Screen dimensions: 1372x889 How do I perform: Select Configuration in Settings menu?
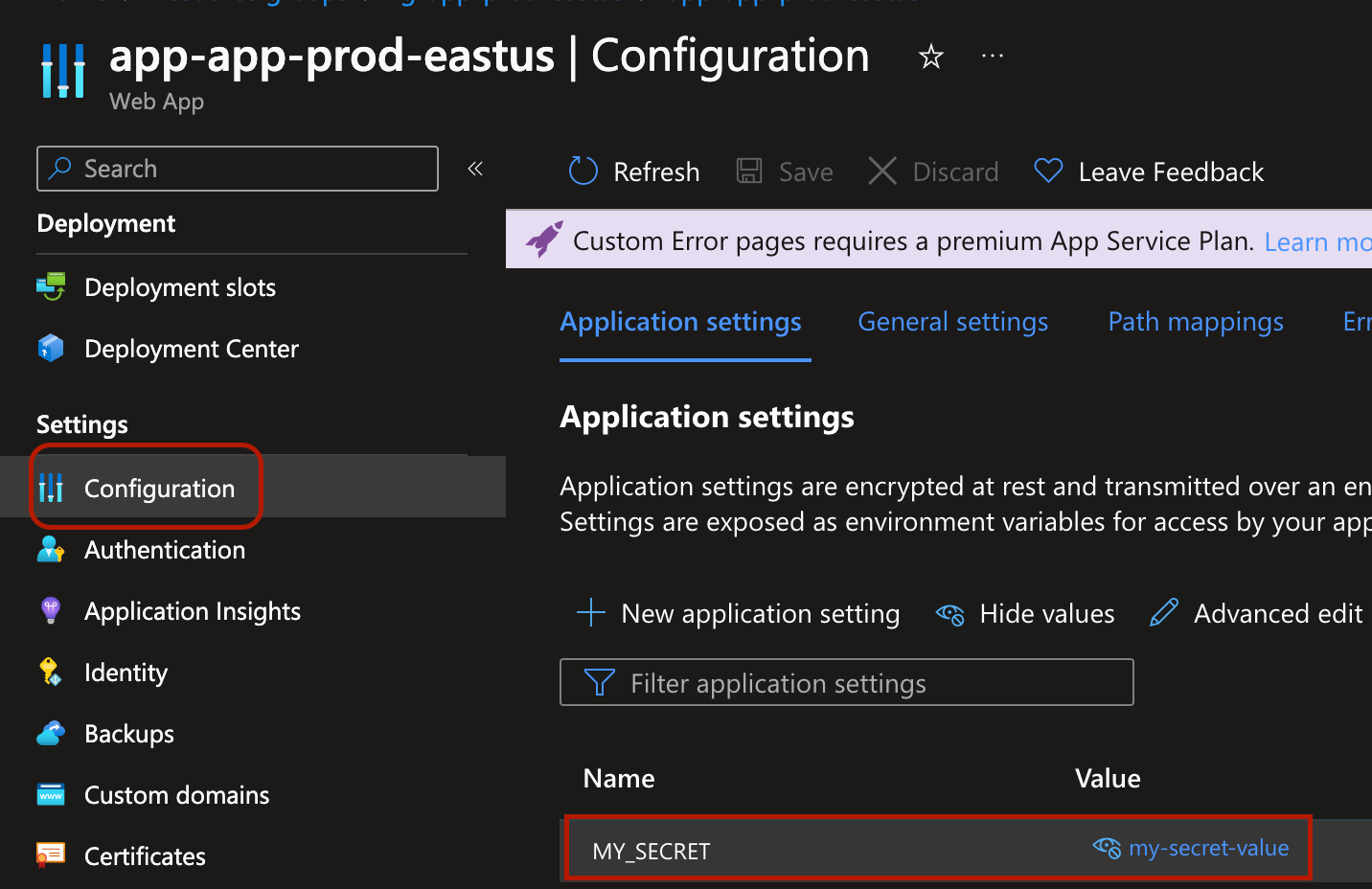pos(159,489)
